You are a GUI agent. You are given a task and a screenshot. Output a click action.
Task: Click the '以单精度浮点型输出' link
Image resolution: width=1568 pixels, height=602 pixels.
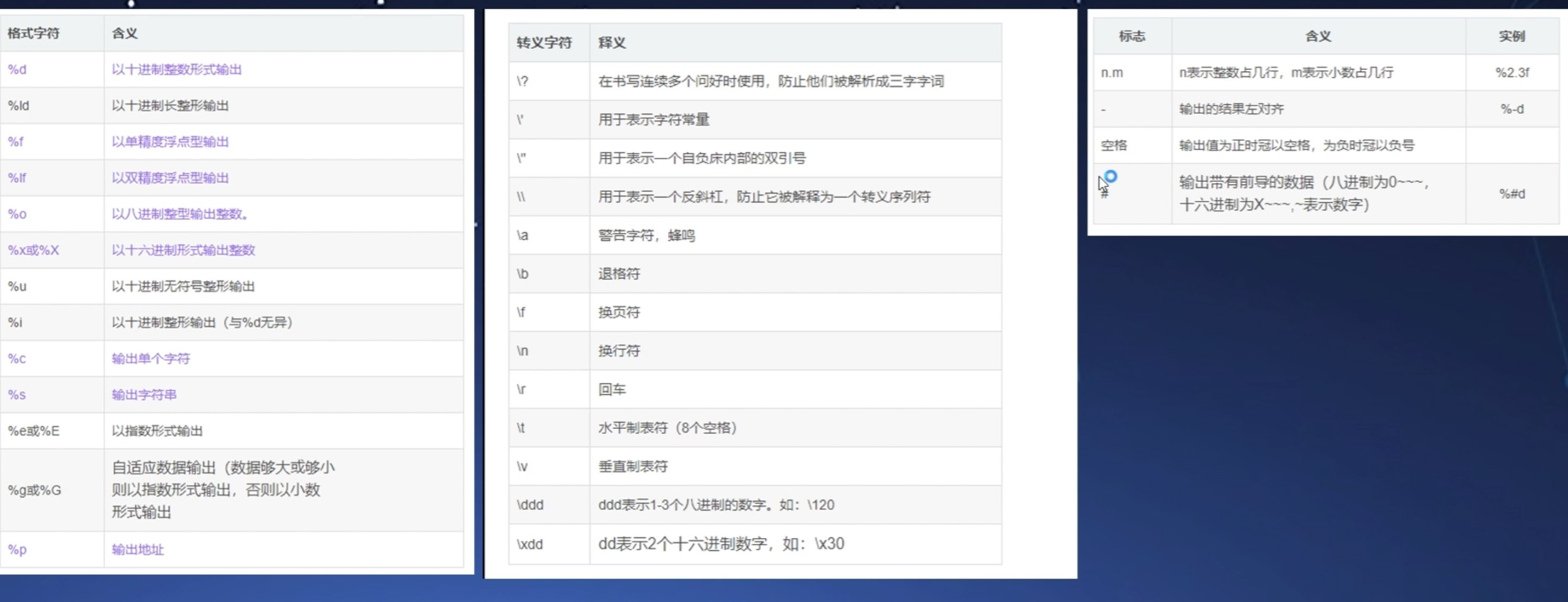click(x=170, y=141)
